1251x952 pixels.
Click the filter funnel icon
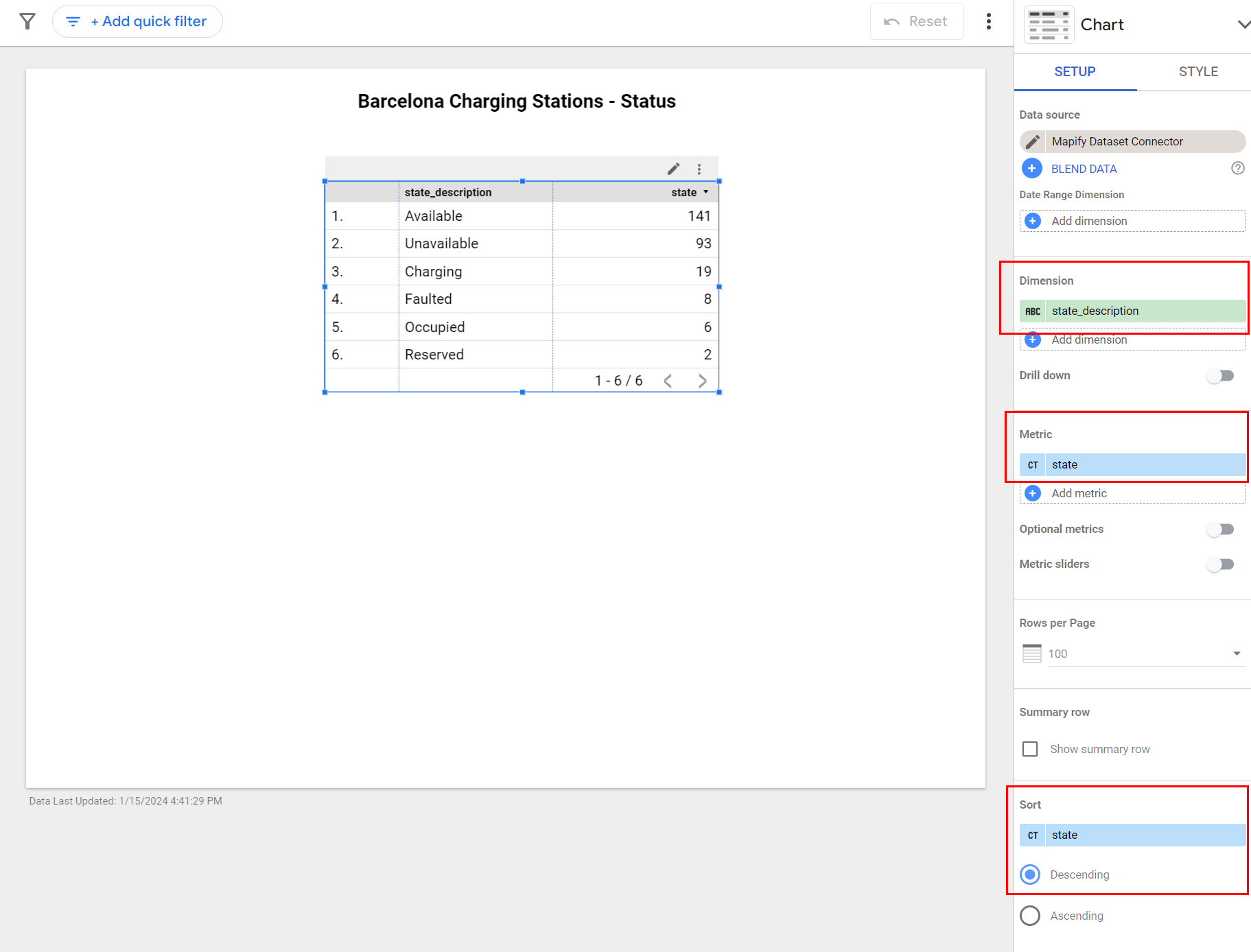[27, 21]
